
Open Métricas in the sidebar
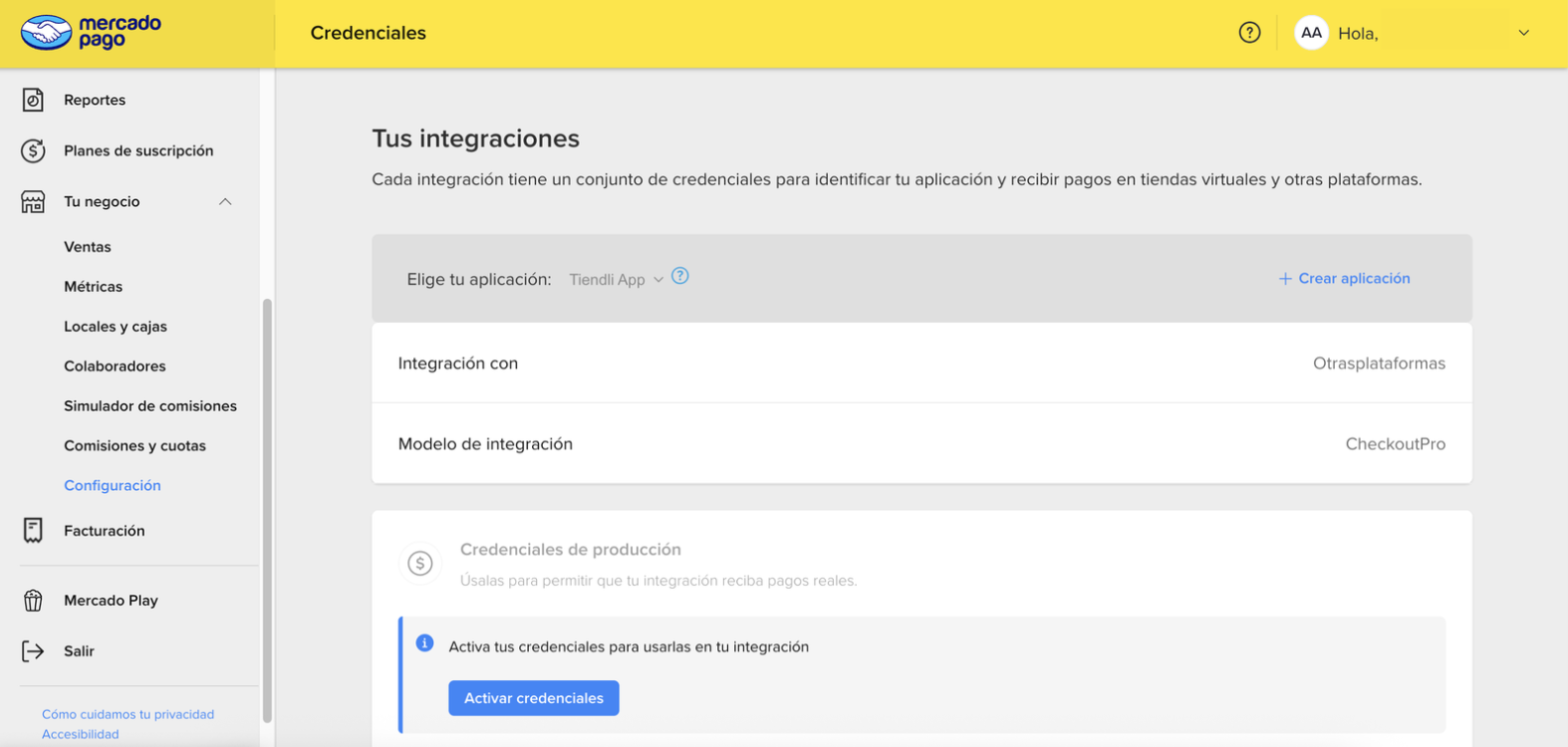(94, 287)
